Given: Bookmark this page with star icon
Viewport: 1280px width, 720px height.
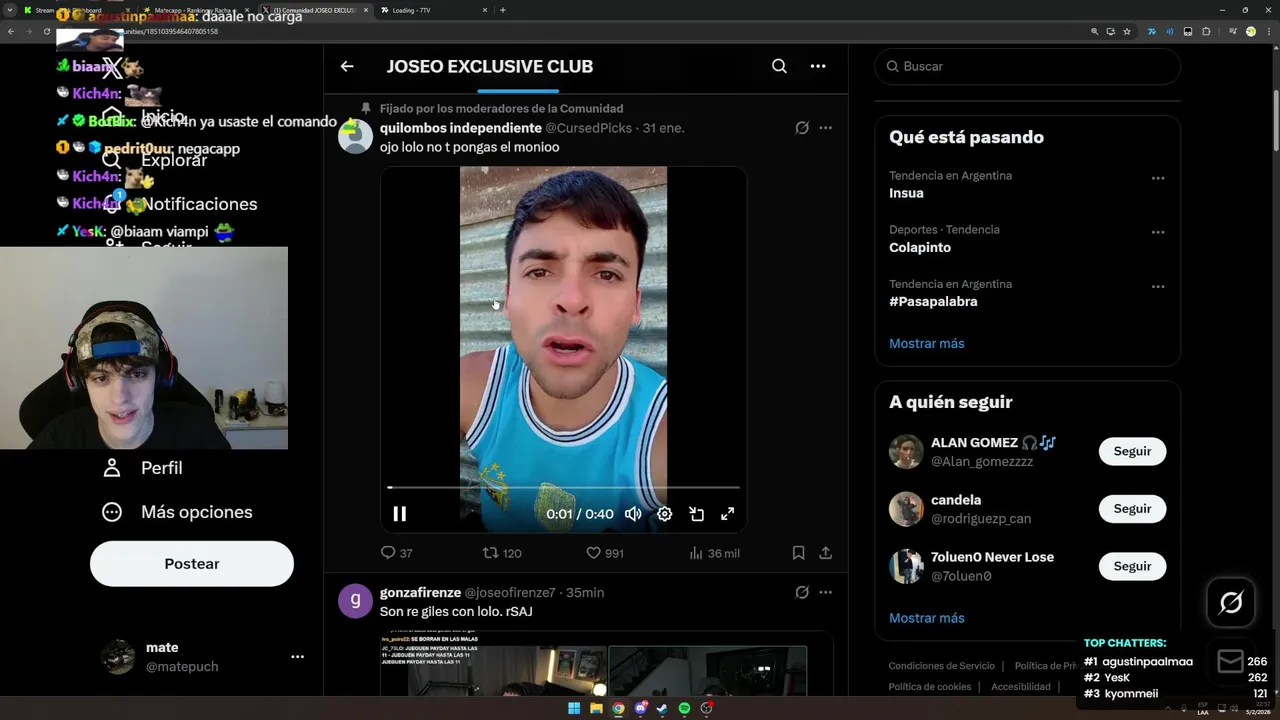Looking at the screenshot, I should [x=1127, y=31].
